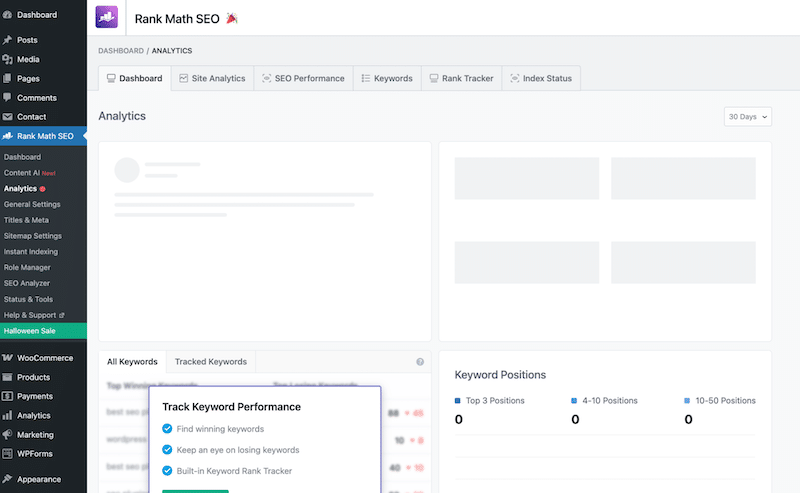Click the Appearance brush icon in sidebar
The image size is (800, 493).
[7, 479]
